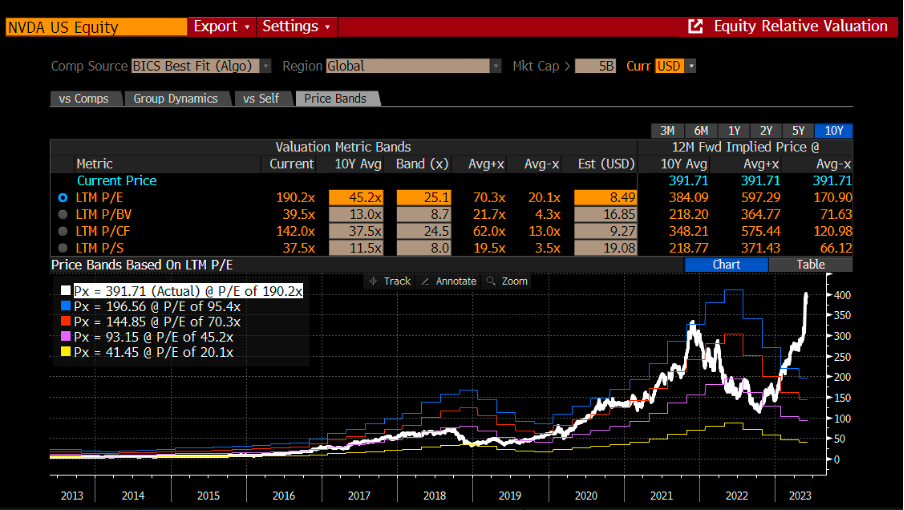Edit the LTM P/CF 10Y Avg 37.5x field
Screen dimensions: 904x510
click(x=356, y=231)
